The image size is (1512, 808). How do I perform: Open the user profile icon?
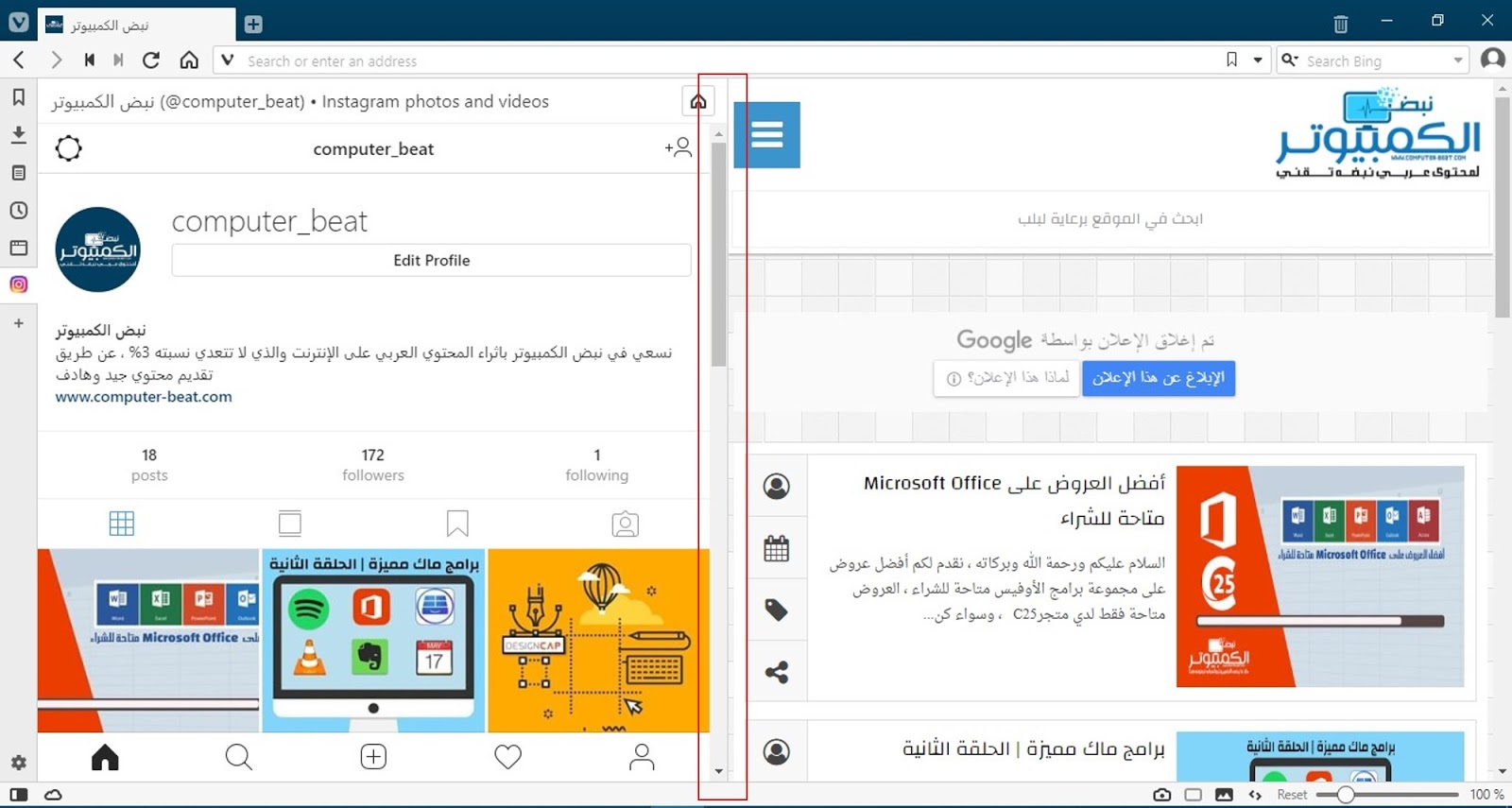1493,59
